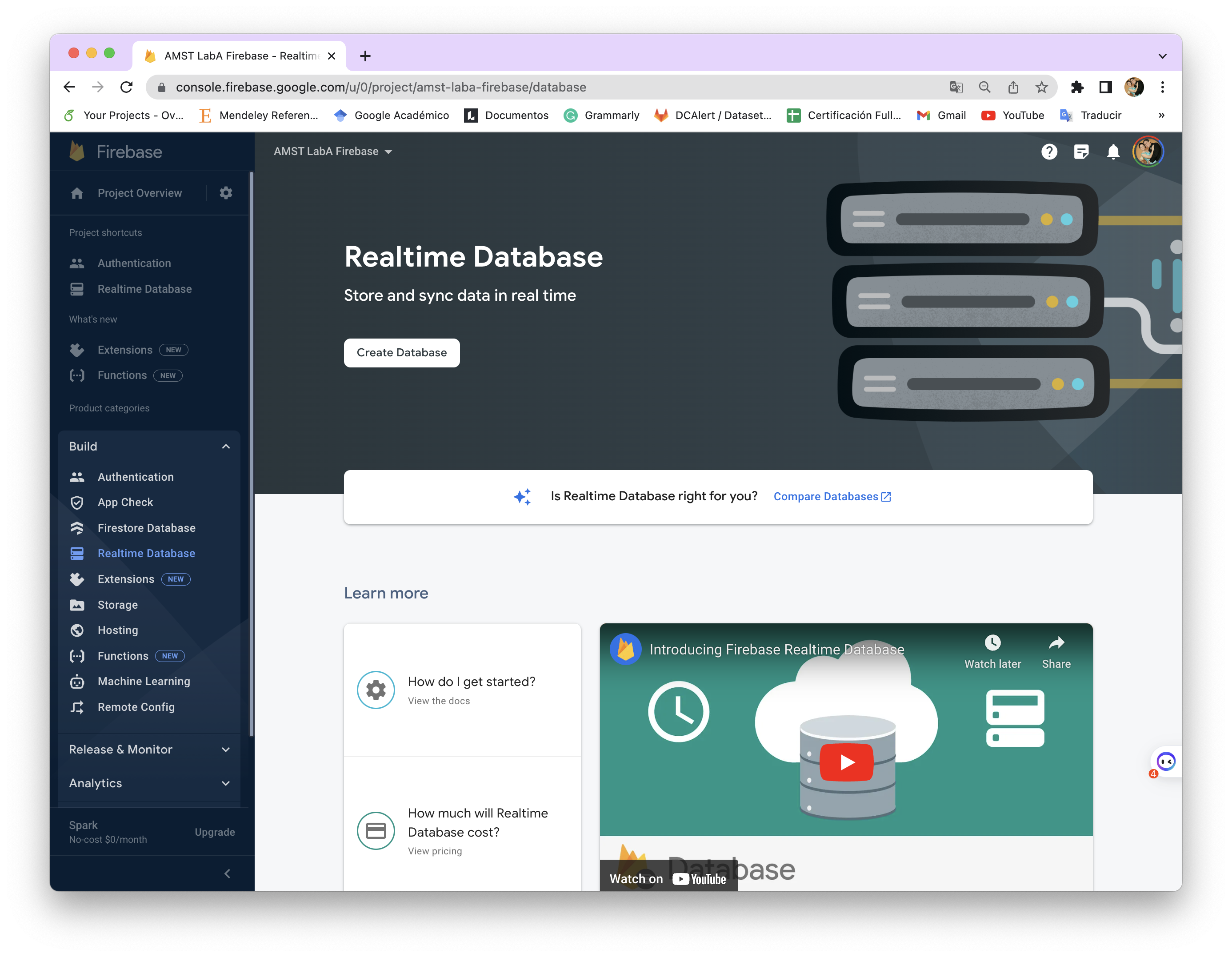Go forward to the next page

98,87
